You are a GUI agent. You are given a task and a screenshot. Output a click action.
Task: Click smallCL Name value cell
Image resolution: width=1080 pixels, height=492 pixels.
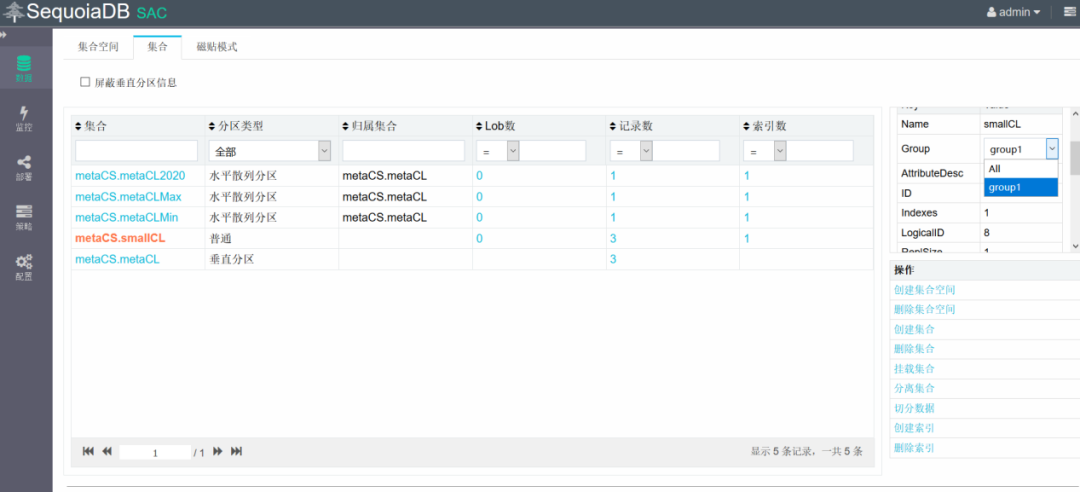click(1021, 125)
